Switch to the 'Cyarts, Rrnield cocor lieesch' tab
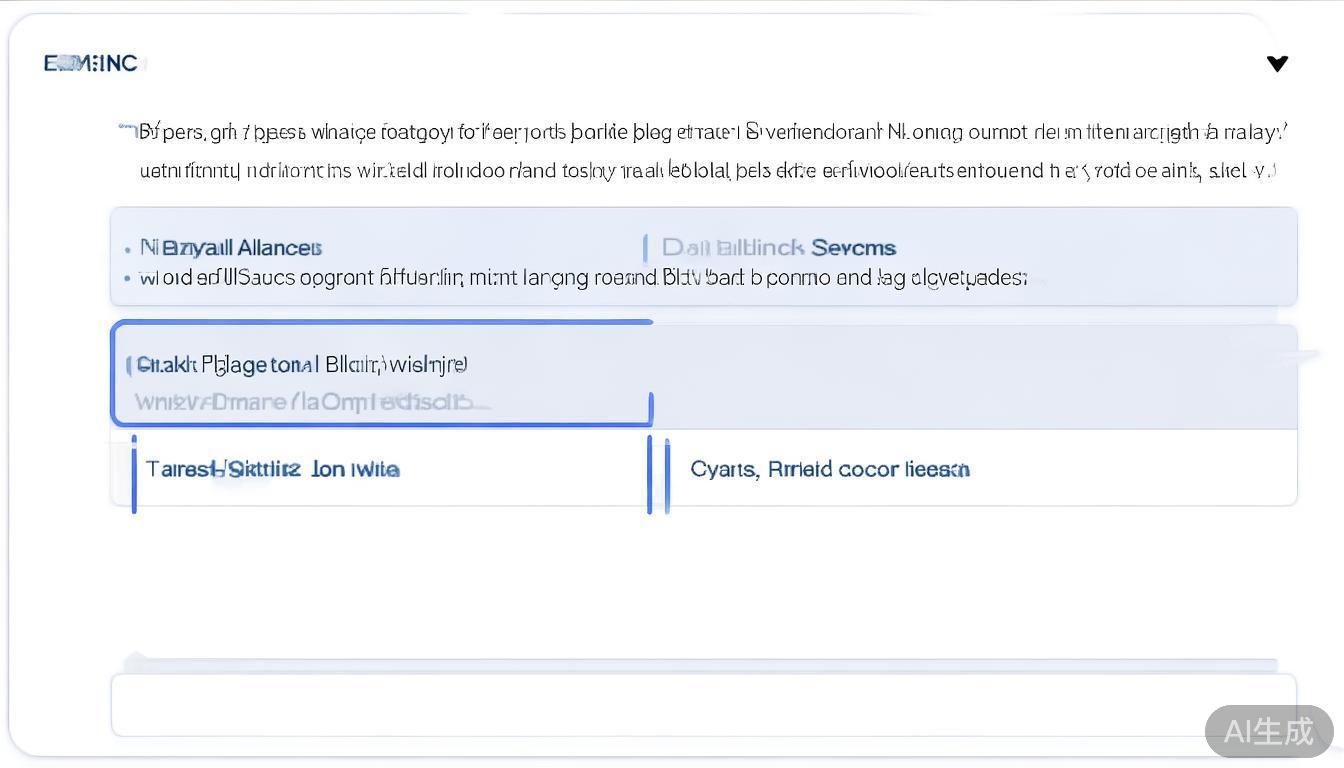The image size is (1344, 768). click(x=829, y=469)
